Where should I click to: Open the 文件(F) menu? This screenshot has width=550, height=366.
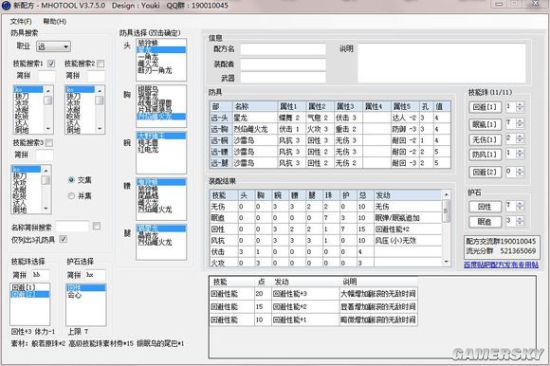21,21
